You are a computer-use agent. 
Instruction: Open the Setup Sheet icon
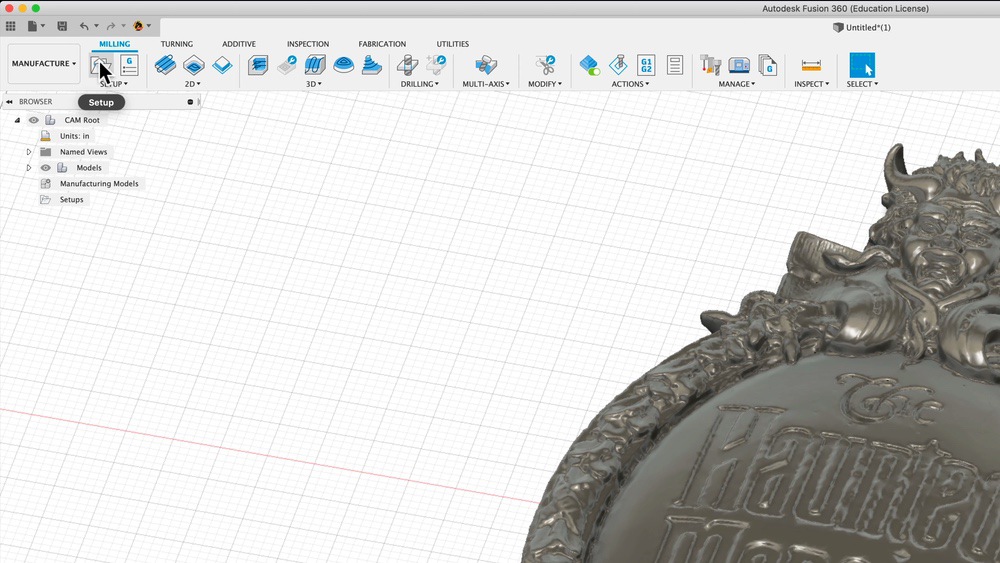point(675,65)
